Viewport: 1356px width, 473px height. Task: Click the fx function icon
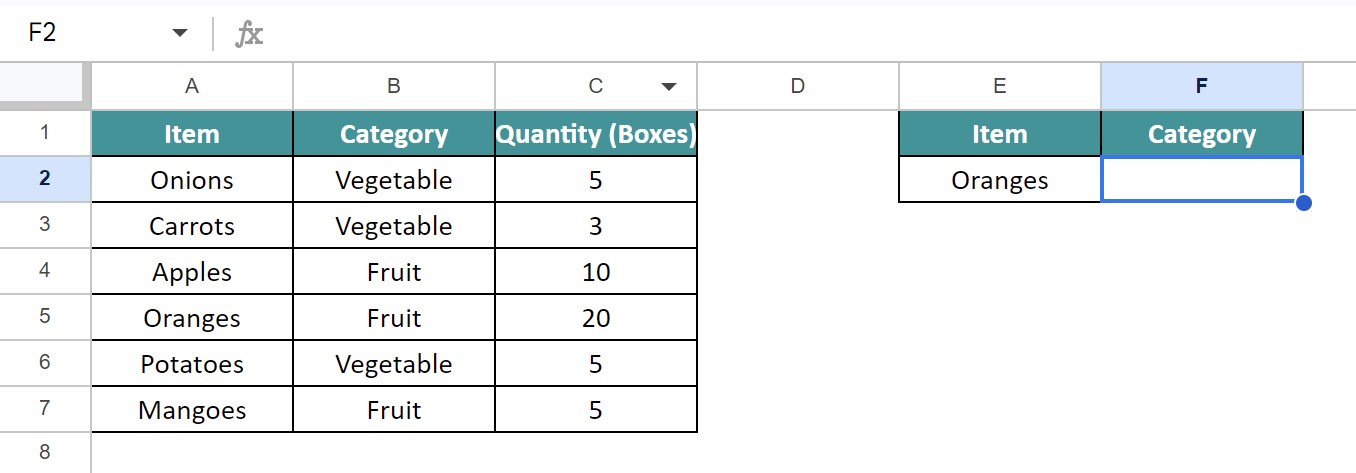249,35
